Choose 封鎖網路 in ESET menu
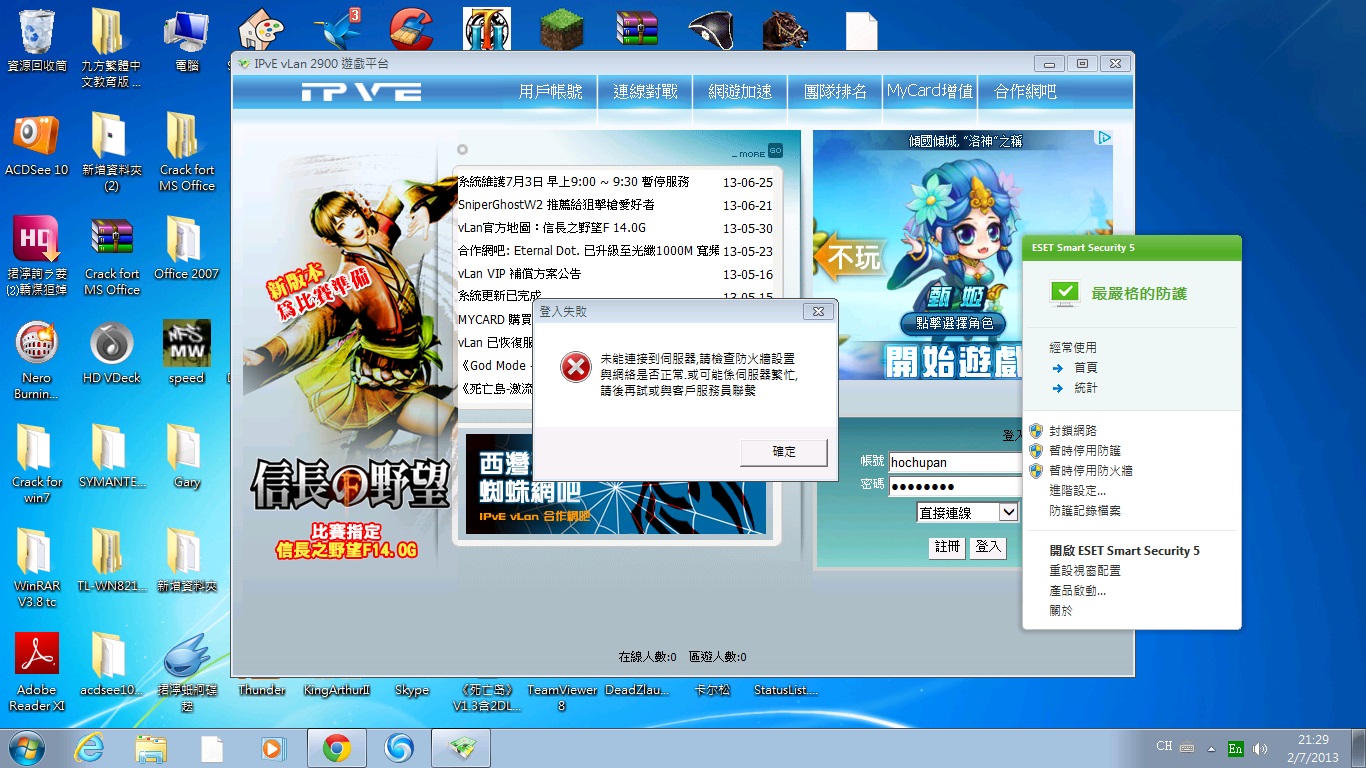The height and width of the screenshot is (768, 1366). [x=1072, y=431]
